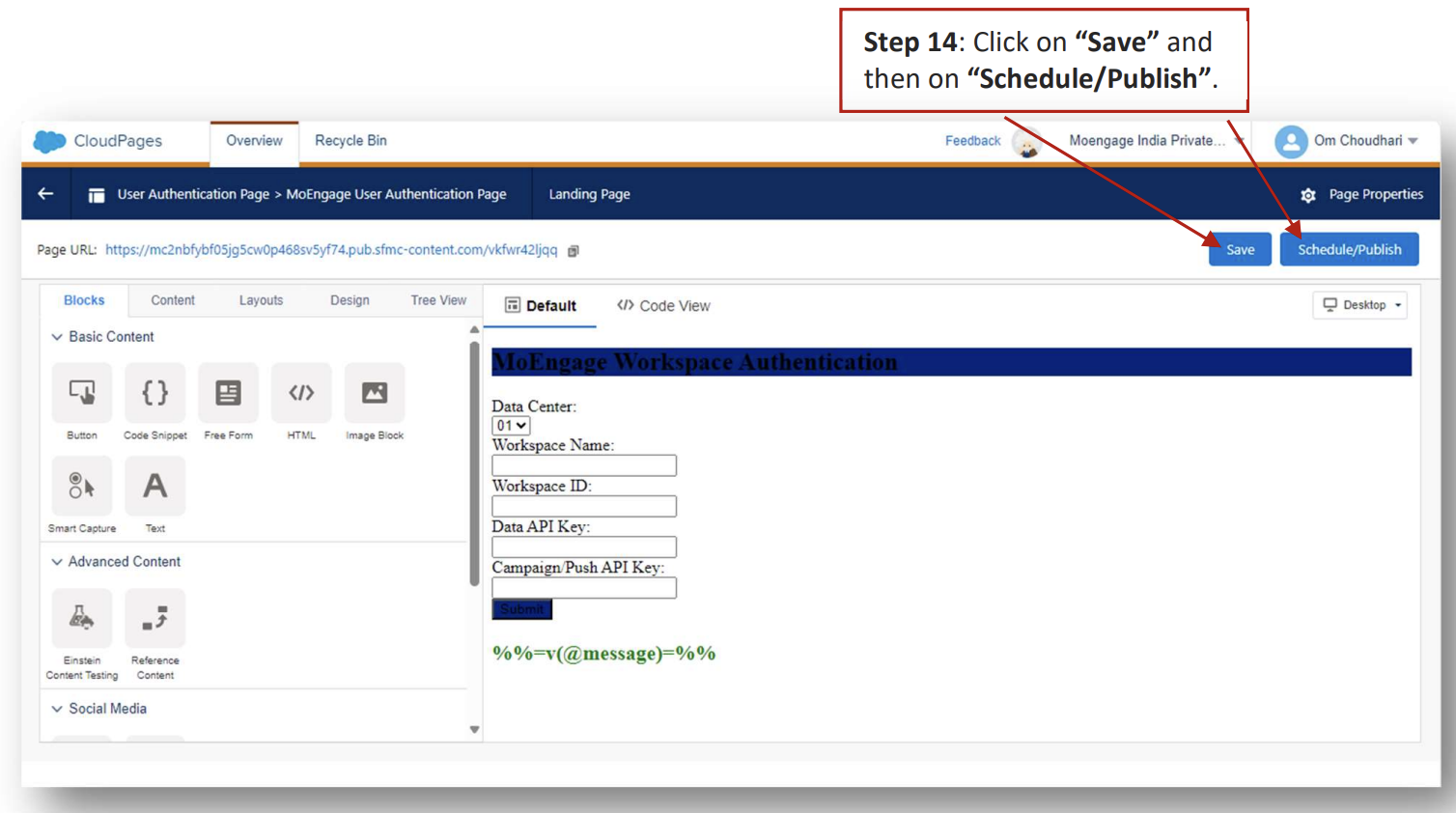Switch to the Design tab
1456x813 pixels.
point(350,300)
